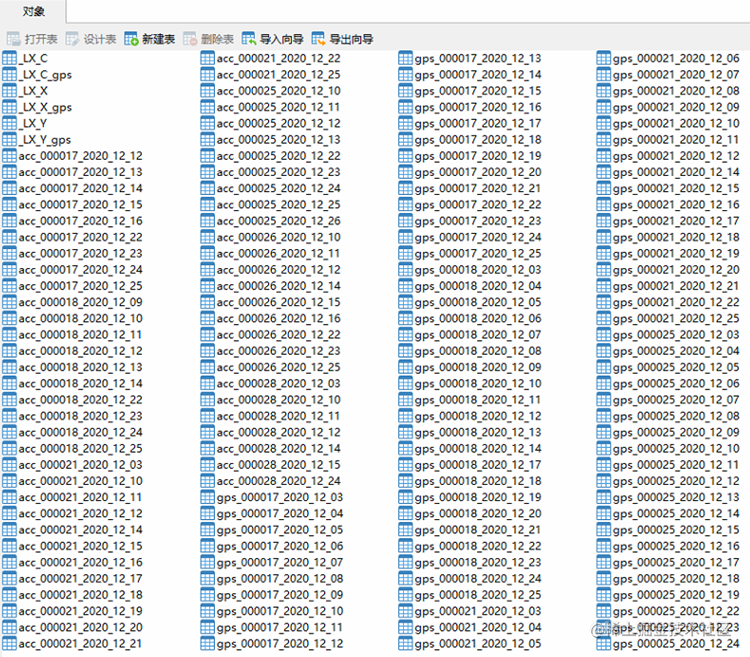Select table name gps_000025_2020_12_11
This screenshot has width=750, height=657.
click(x=676, y=465)
